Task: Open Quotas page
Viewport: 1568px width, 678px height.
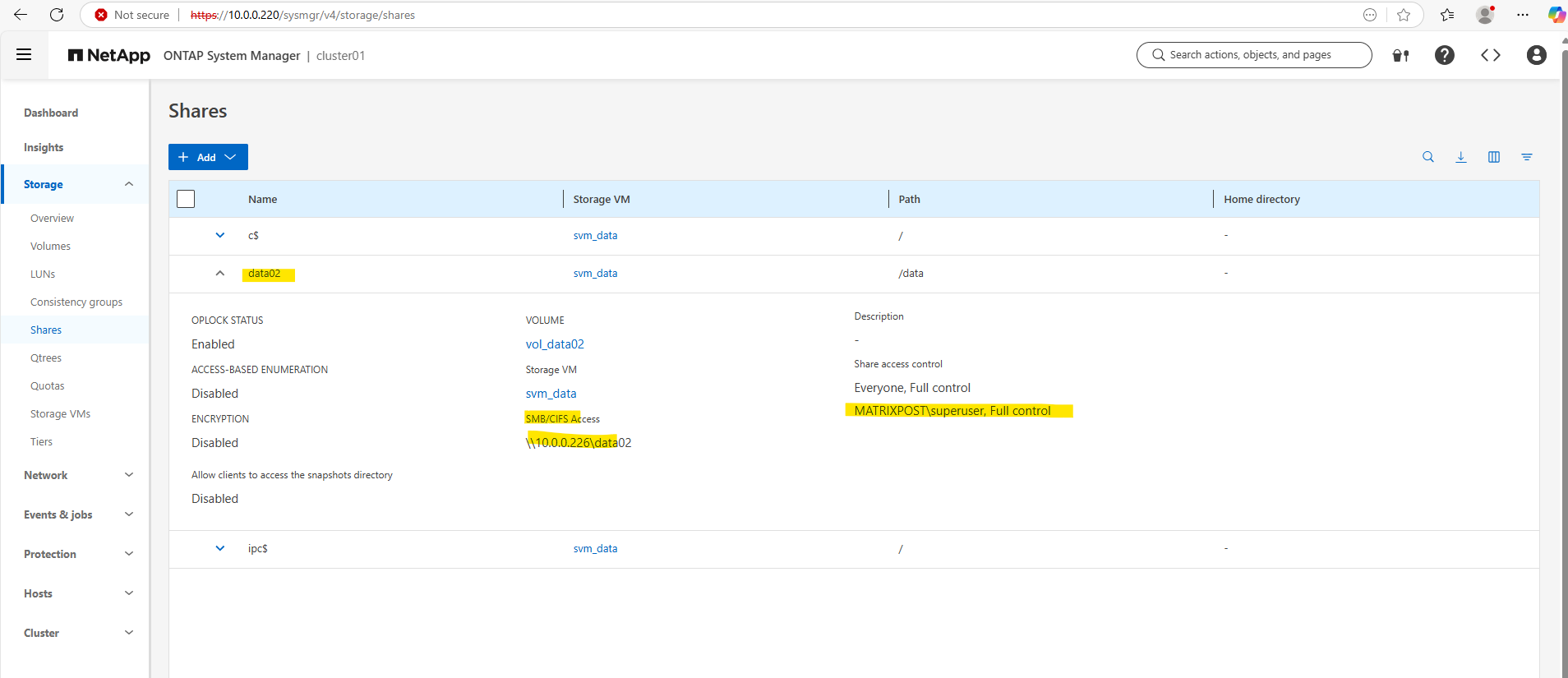Action: click(x=47, y=385)
